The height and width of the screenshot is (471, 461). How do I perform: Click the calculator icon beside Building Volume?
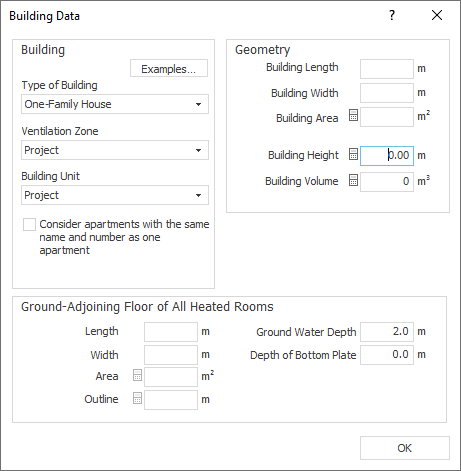[x=353, y=180]
